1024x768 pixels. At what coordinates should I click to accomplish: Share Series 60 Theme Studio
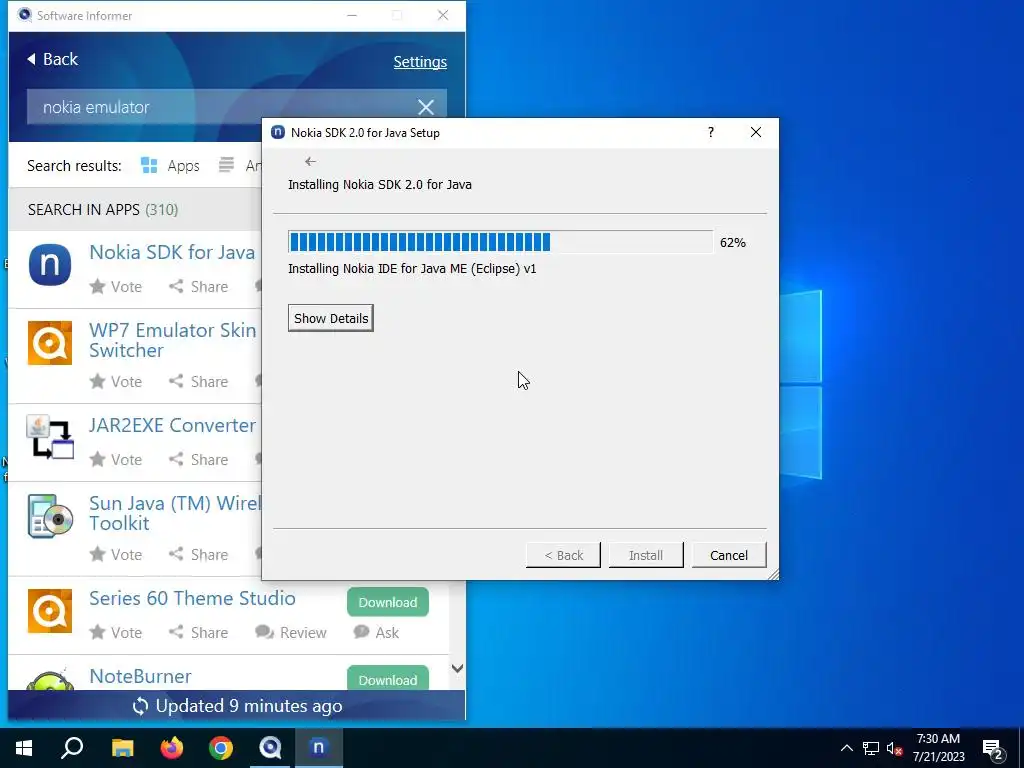click(199, 633)
